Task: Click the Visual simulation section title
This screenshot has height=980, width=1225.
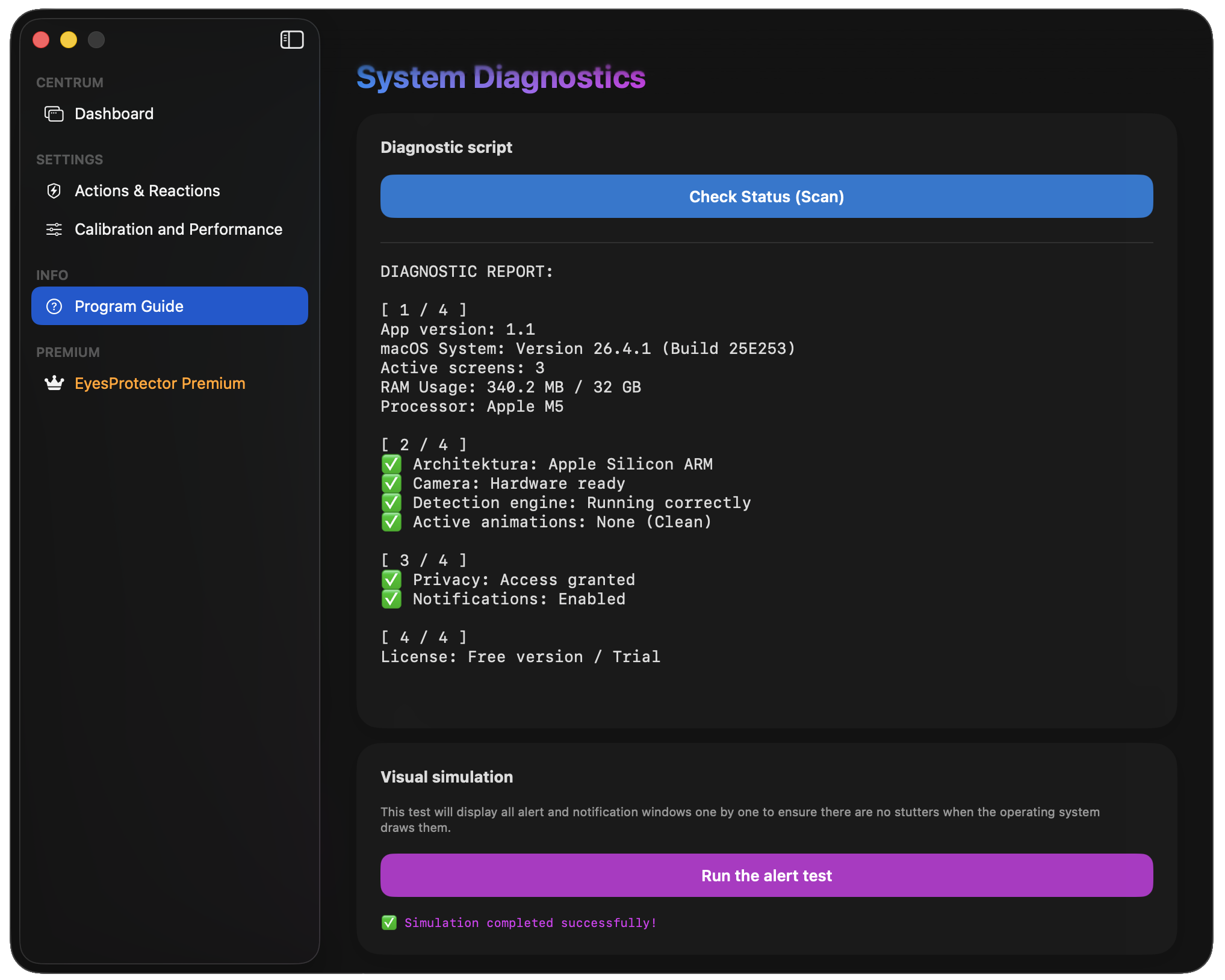Action: tap(447, 777)
